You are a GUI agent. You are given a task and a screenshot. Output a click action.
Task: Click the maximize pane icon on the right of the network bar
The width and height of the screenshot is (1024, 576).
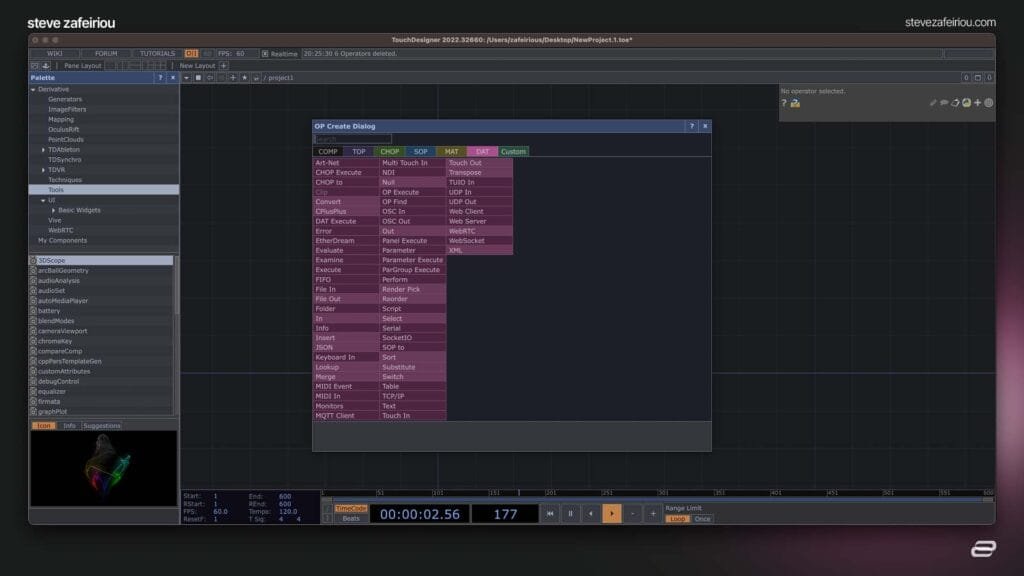(x=978, y=78)
